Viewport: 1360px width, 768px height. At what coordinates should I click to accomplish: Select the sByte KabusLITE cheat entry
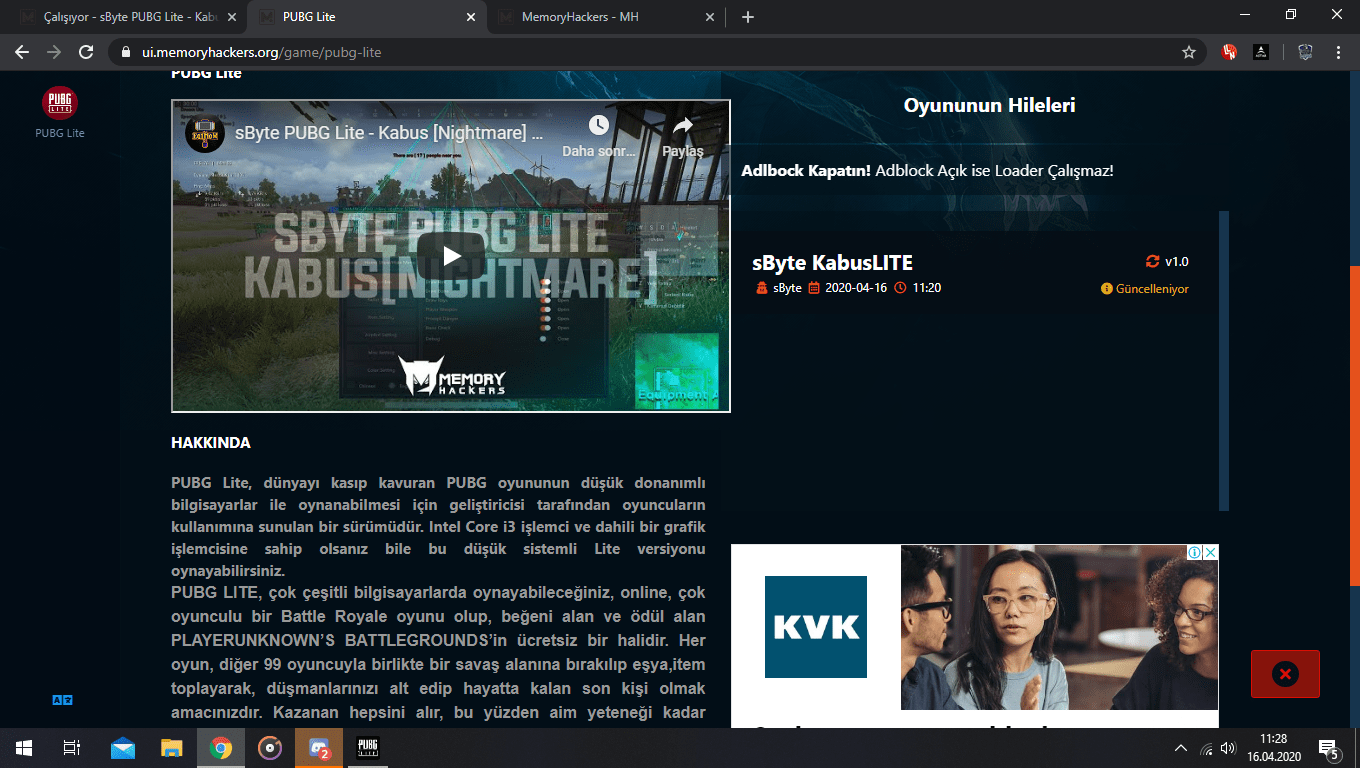[832, 263]
